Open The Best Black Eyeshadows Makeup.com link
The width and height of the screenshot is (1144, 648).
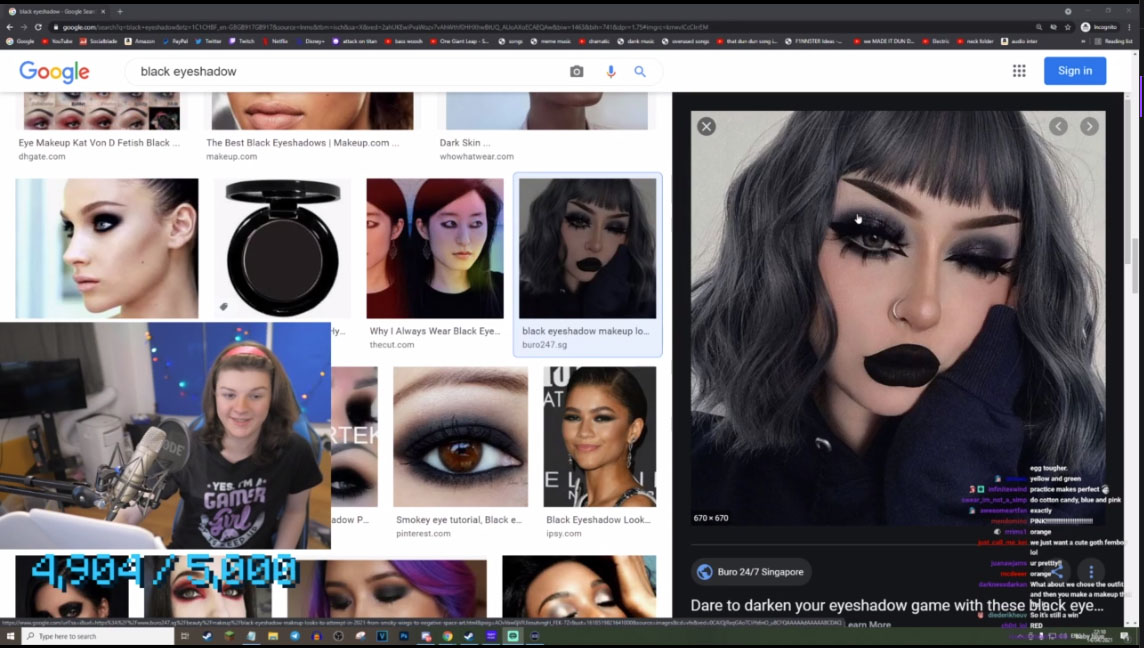click(303, 143)
